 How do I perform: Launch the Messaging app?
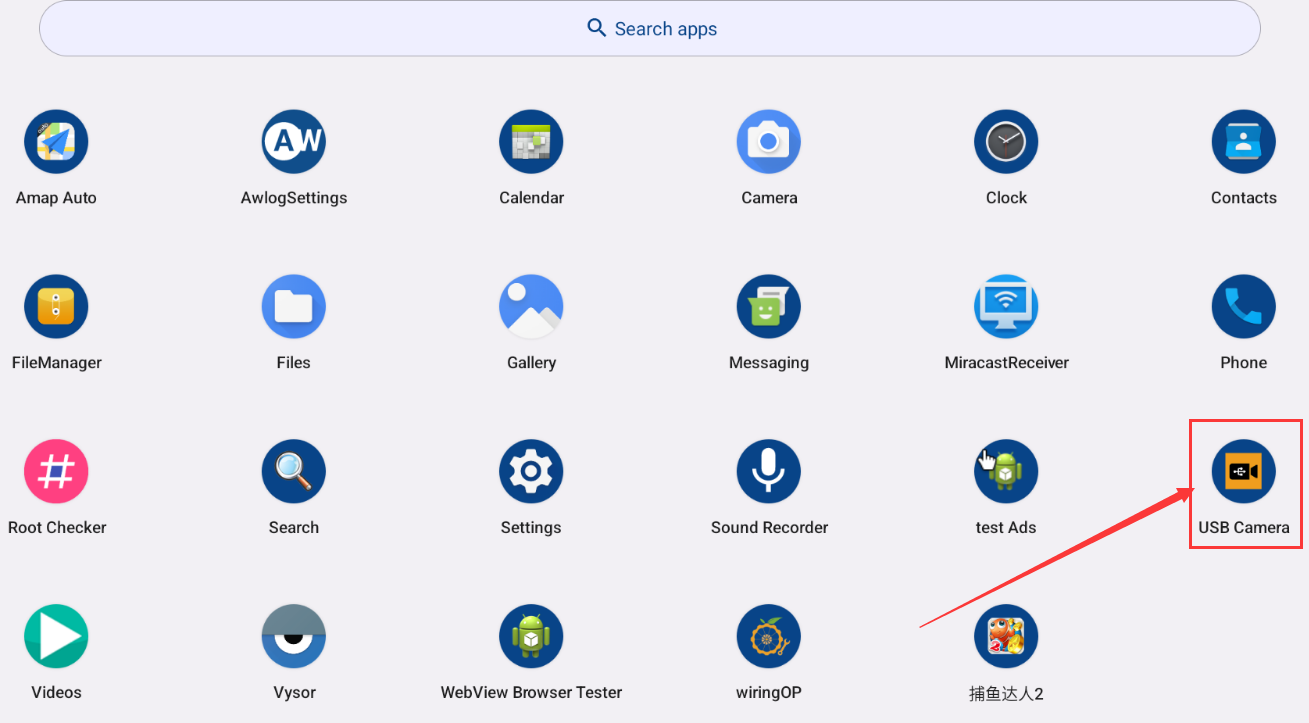pyautogui.click(x=769, y=307)
